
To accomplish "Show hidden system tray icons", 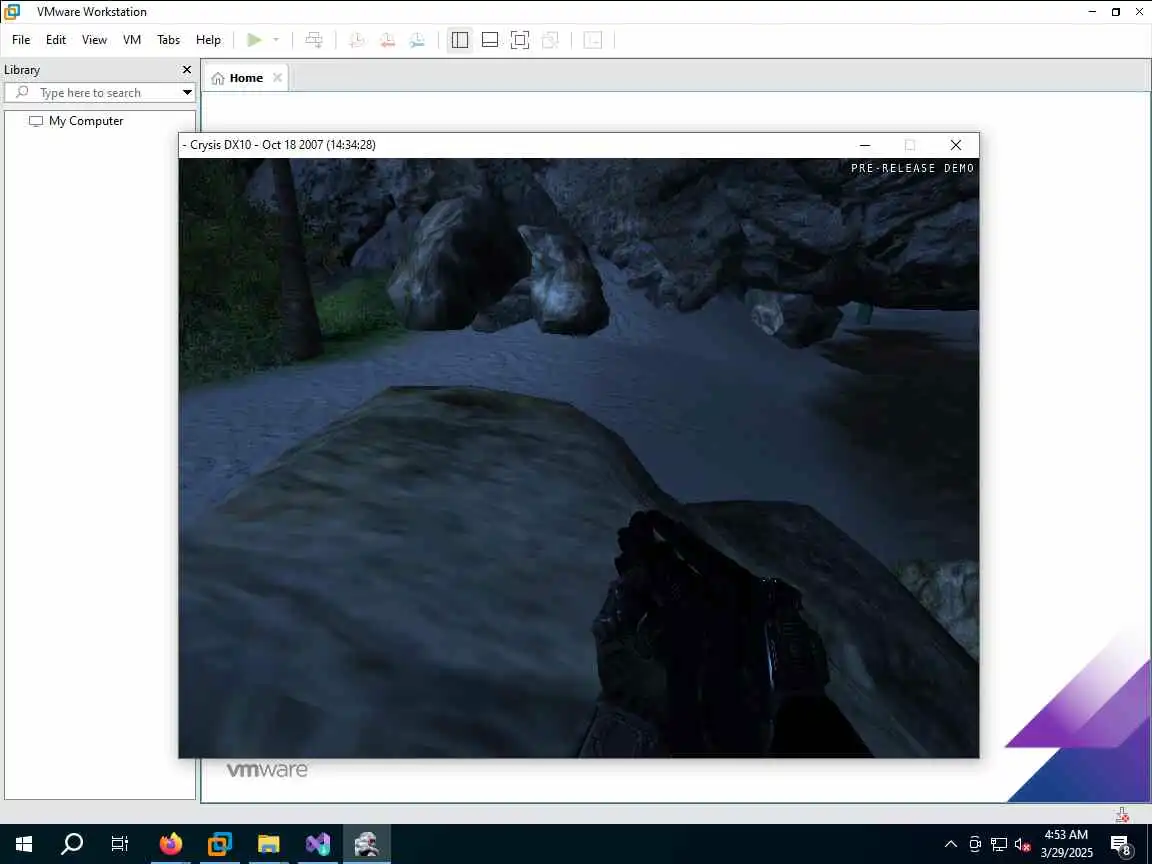I will click(x=951, y=844).
